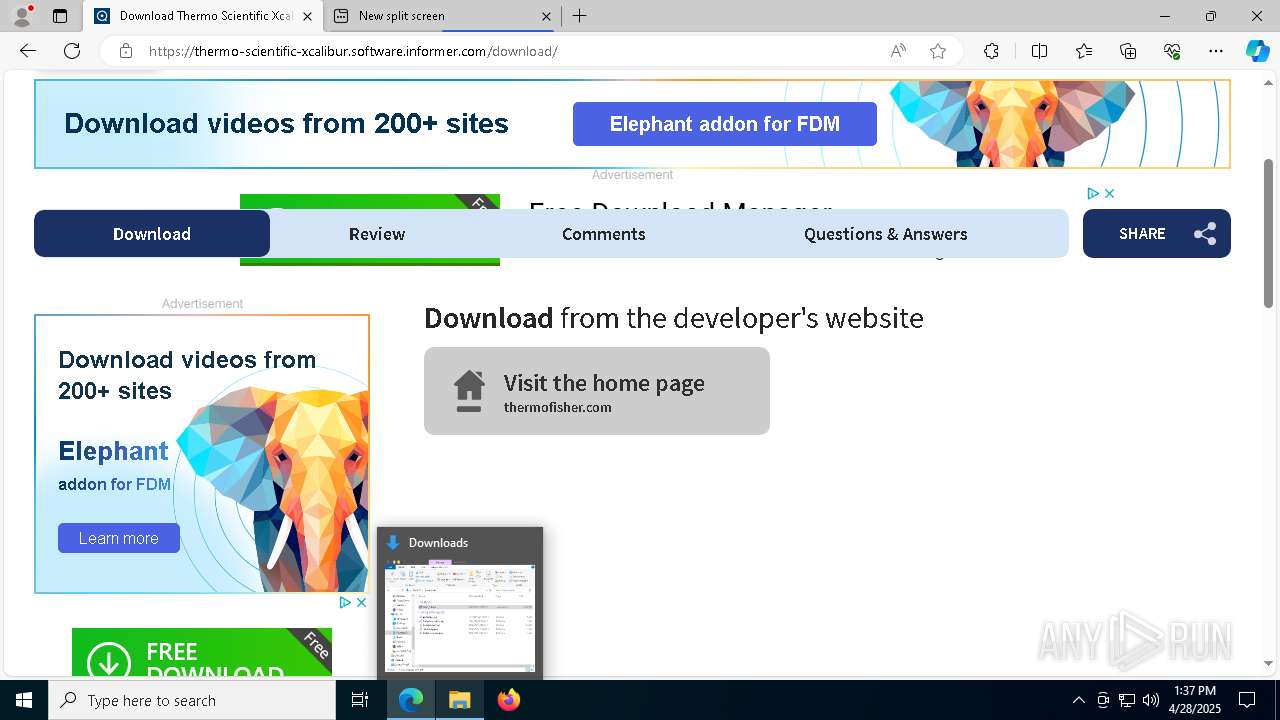Open Browser essentials heart icon

[1172, 51]
